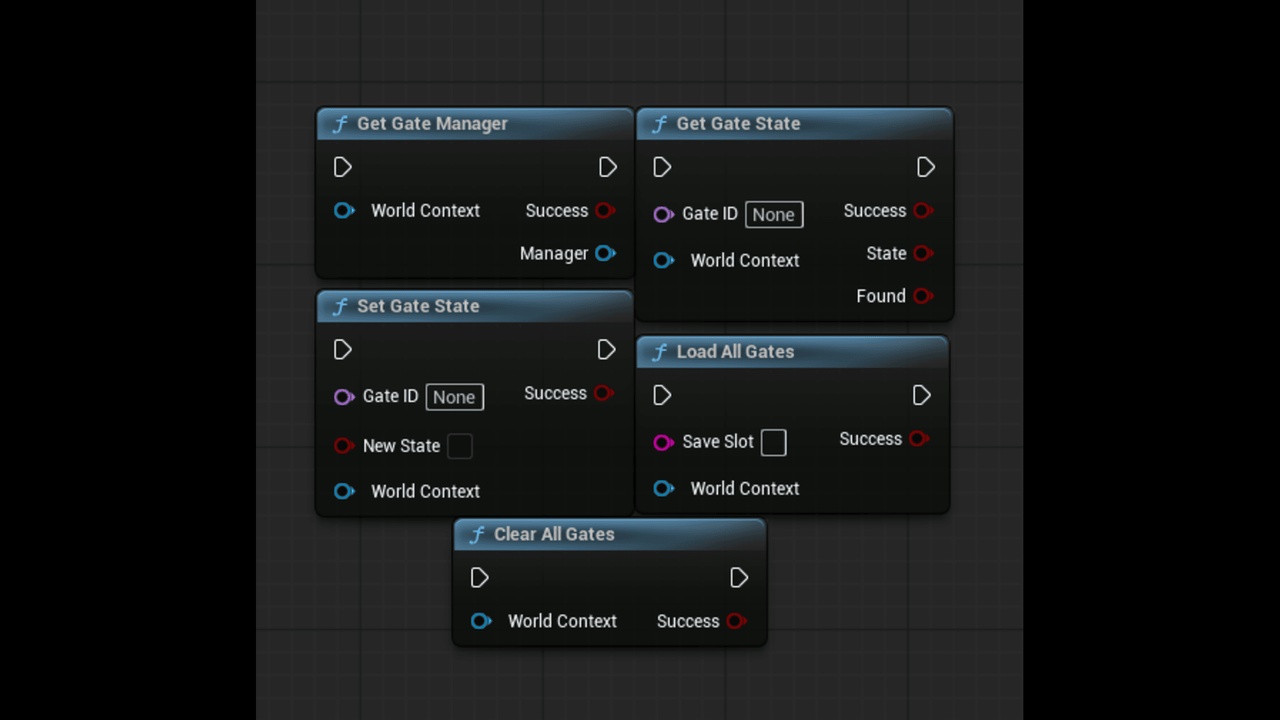Select the Clear All Gates node header
Viewport: 1280px width, 720px height.
[554, 534]
